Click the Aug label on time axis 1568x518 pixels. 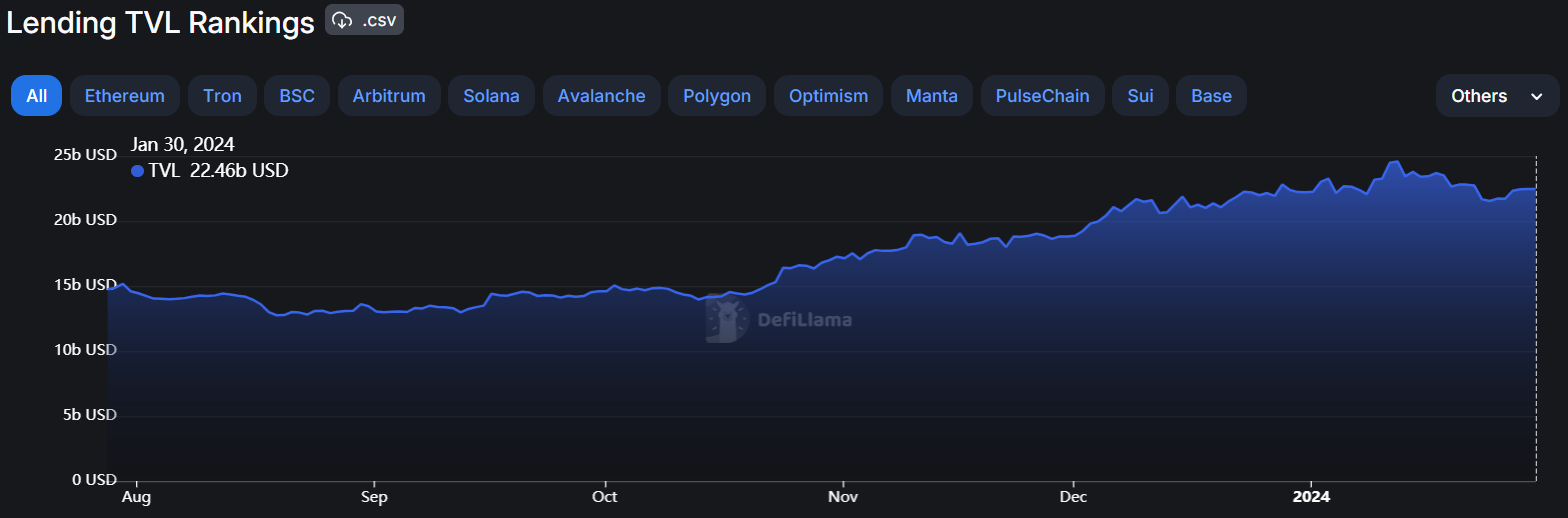pyautogui.click(x=135, y=496)
